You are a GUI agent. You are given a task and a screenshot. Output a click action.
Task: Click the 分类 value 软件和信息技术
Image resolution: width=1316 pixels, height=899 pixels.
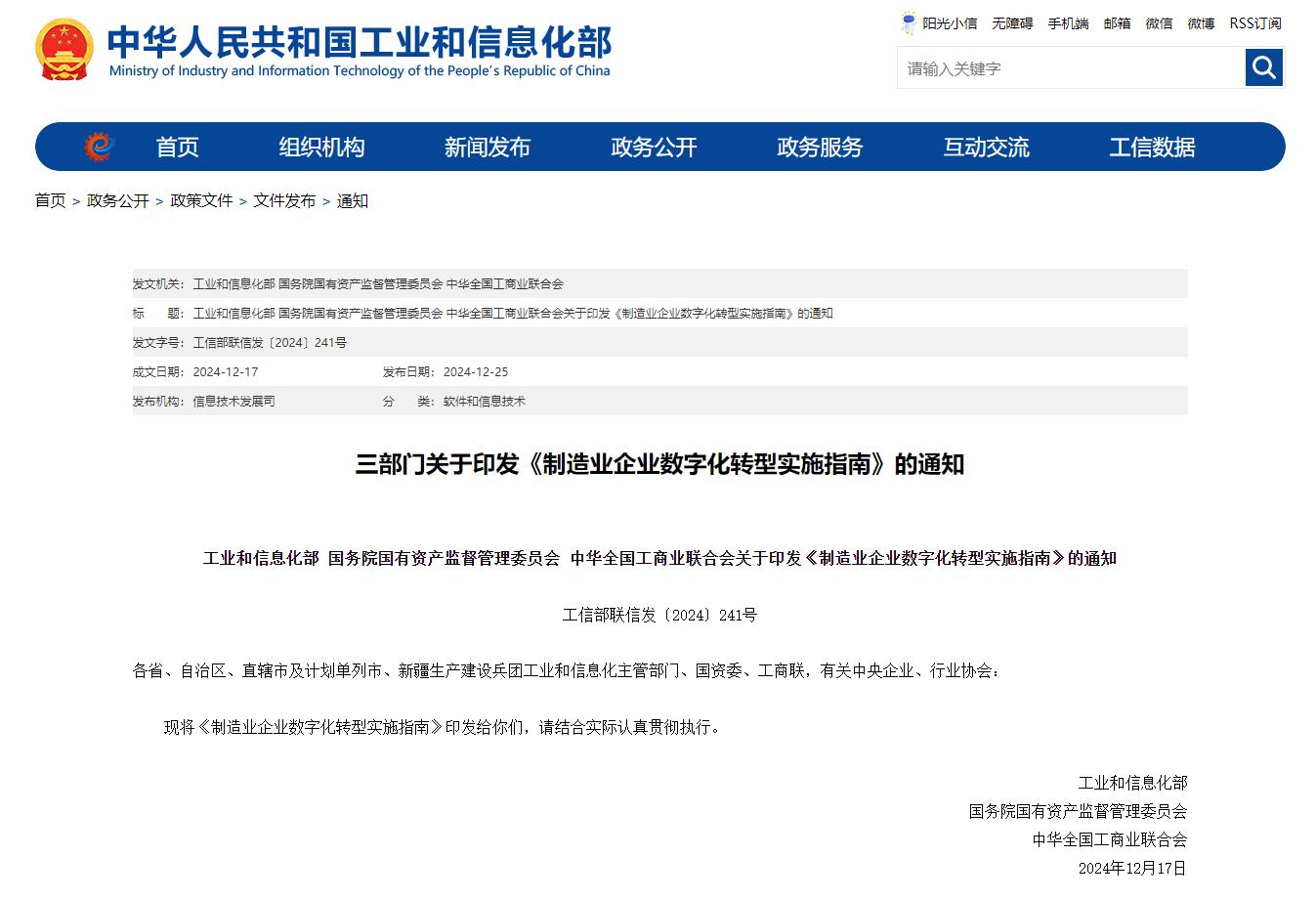[484, 401]
